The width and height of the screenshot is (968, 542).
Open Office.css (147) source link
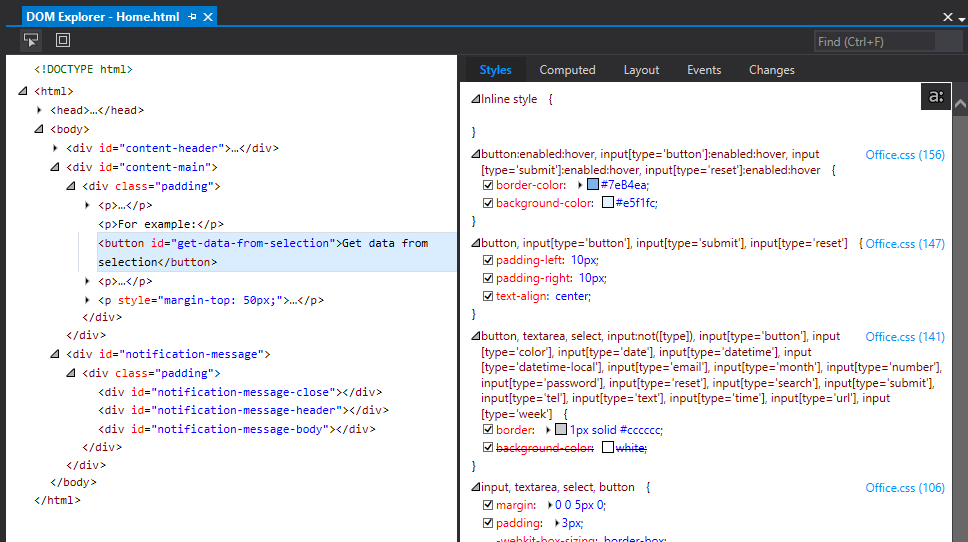pyautogui.click(x=904, y=244)
